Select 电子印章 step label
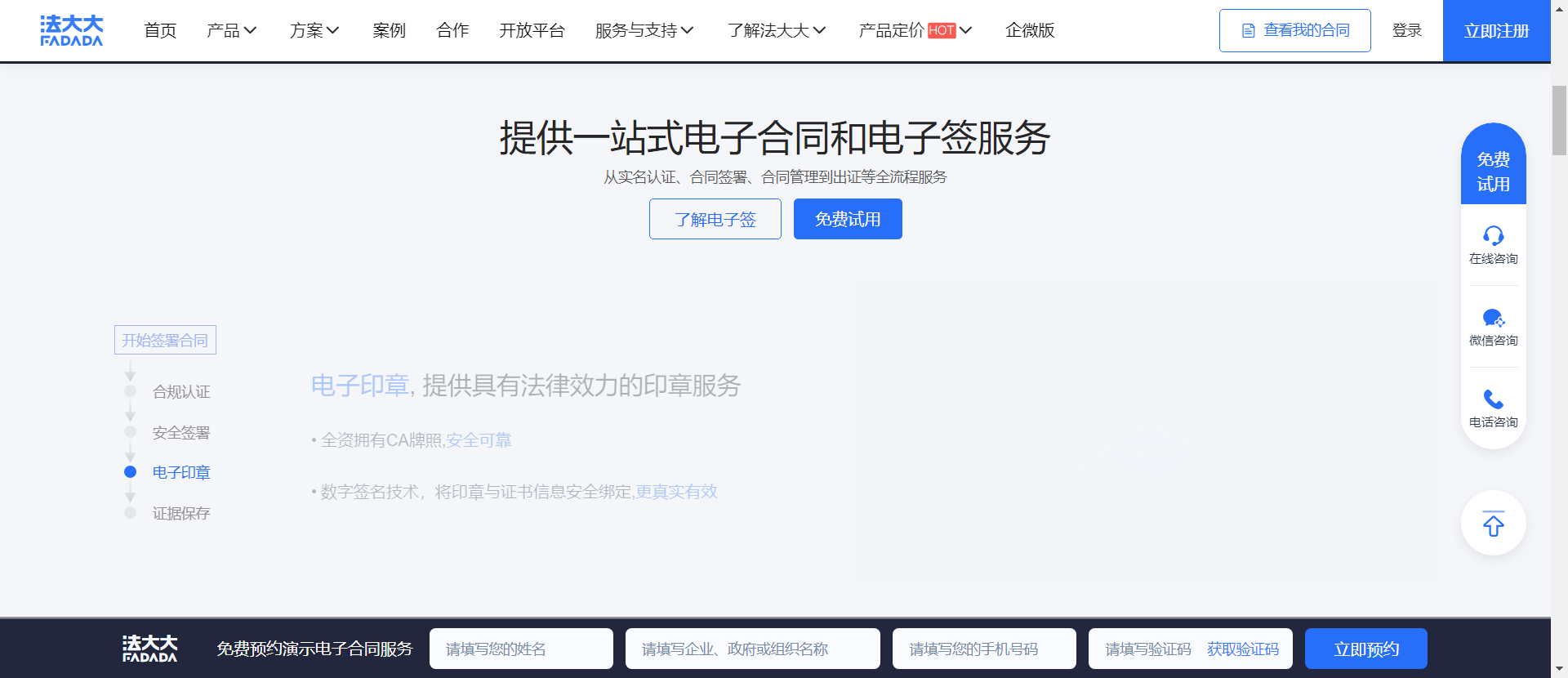Screen dimensions: 1568x678 click(181, 472)
